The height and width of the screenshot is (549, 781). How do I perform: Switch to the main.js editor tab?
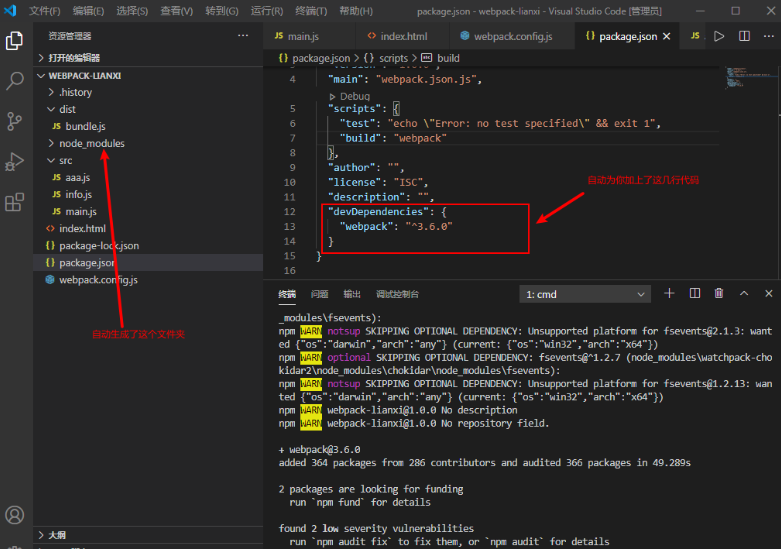(310, 36)
